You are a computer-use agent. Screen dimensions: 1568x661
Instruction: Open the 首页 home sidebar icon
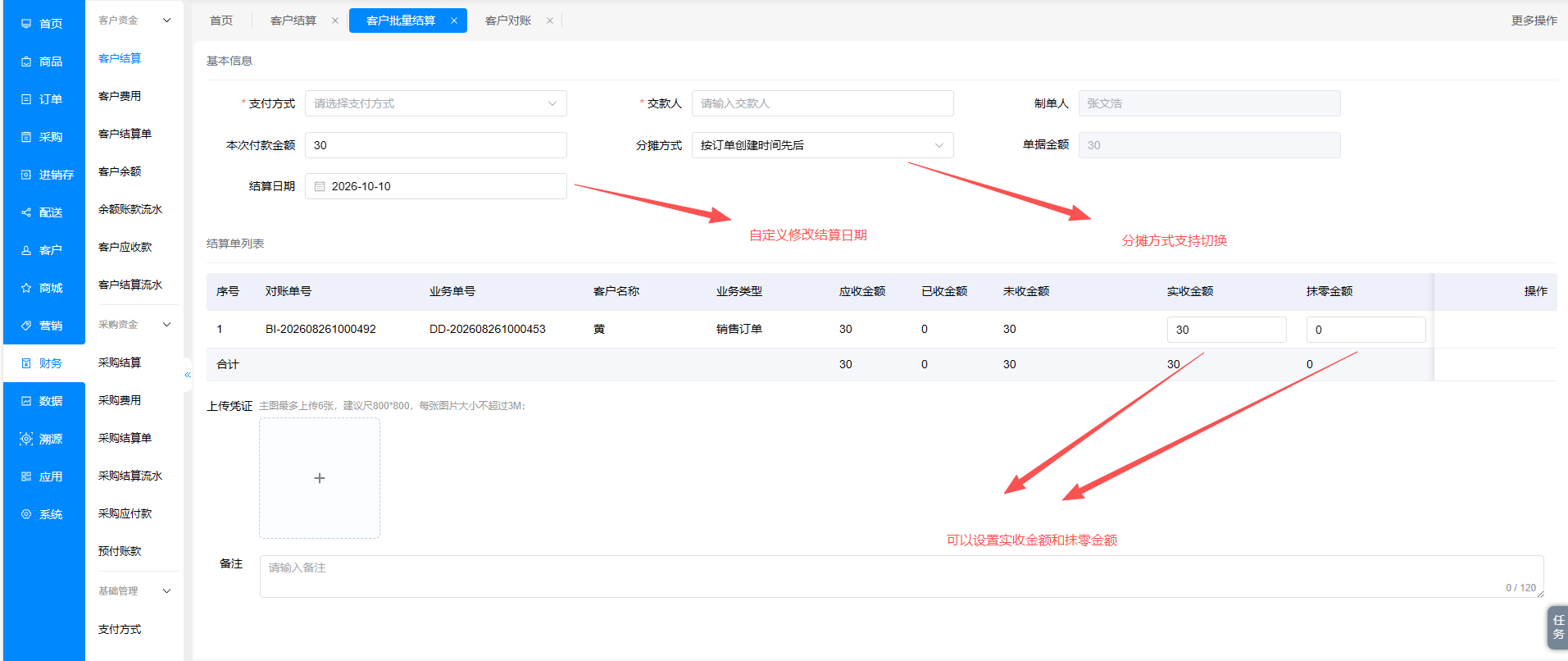pos(26,24)
